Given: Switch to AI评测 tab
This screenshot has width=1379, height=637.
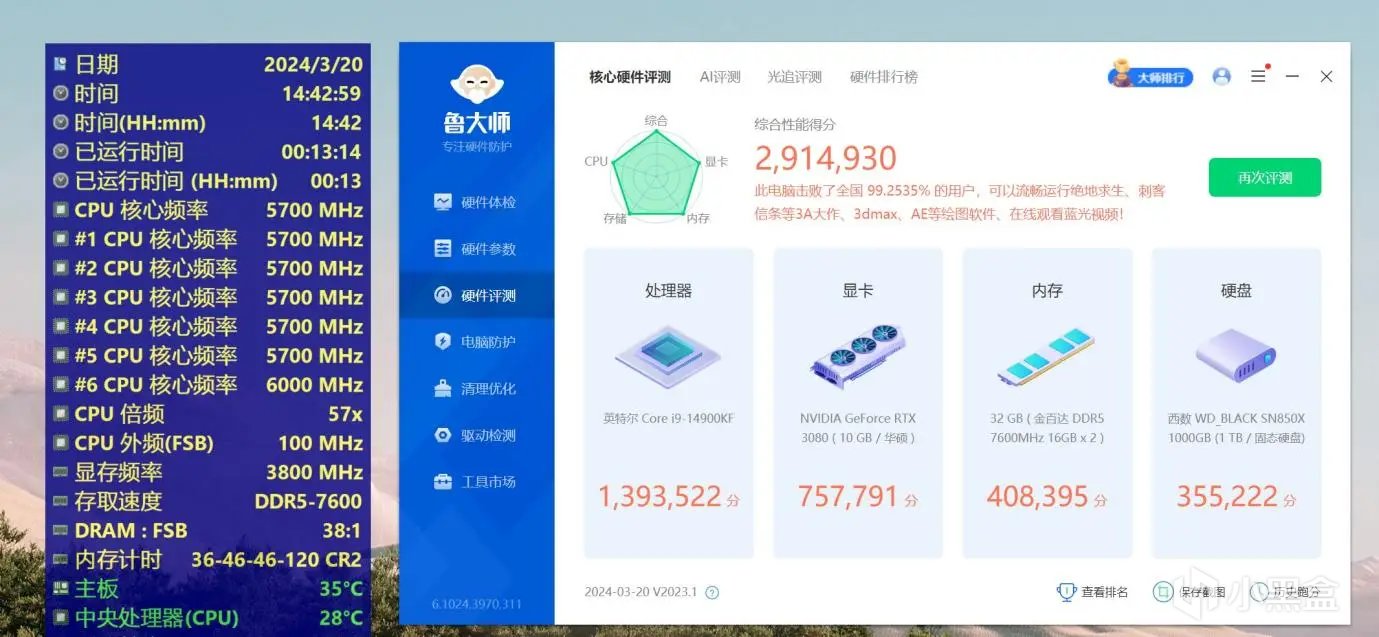Looking at the screenshot, I should tap(720, 77).
